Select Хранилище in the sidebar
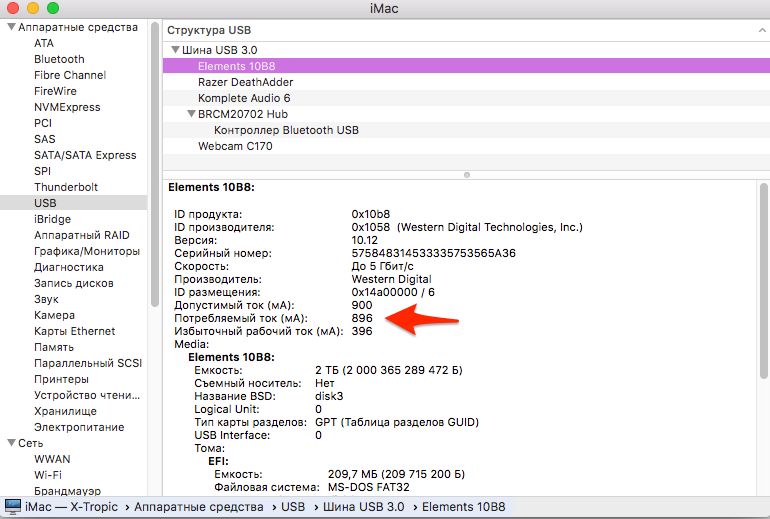 tap(65, 411)
